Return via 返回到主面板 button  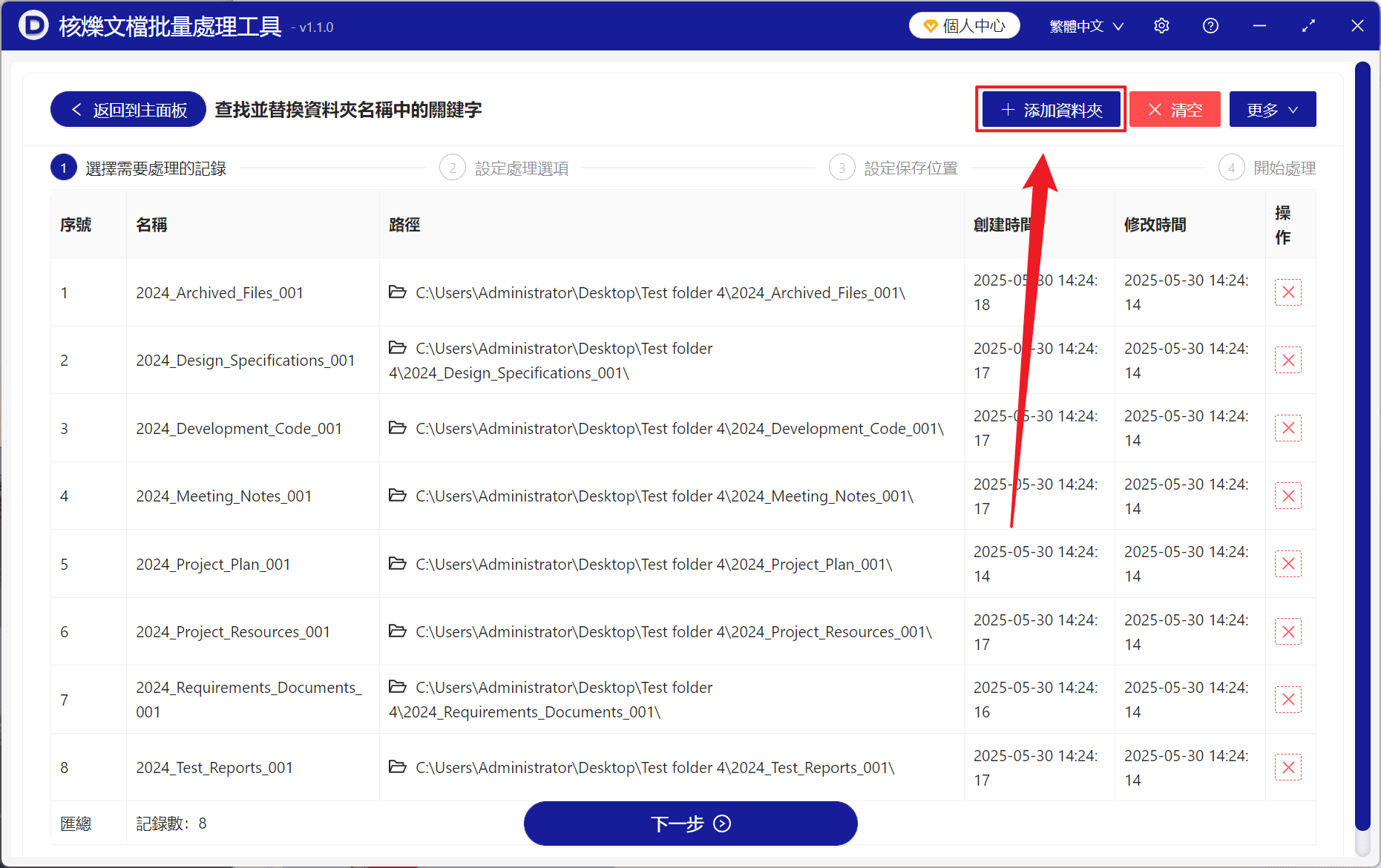point(128,110)
